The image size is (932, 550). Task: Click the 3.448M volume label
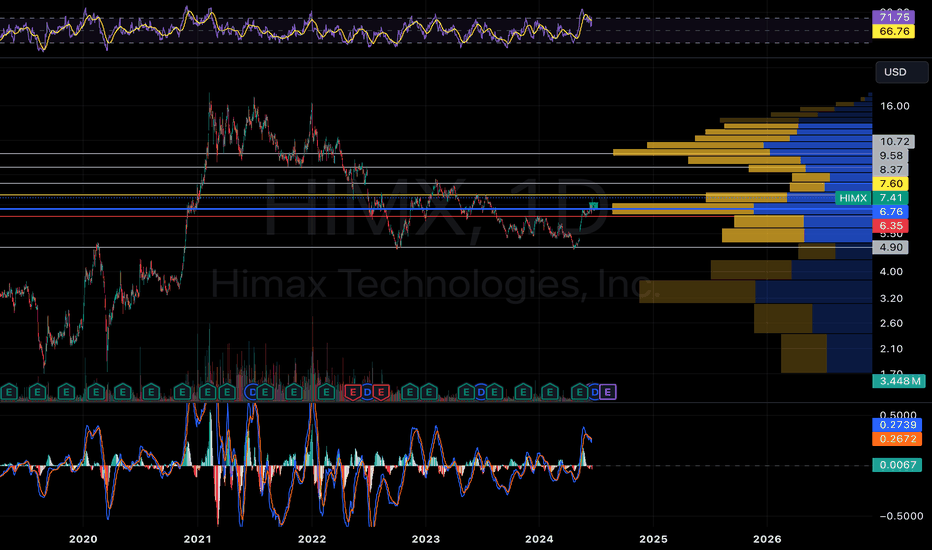point(899,381)
